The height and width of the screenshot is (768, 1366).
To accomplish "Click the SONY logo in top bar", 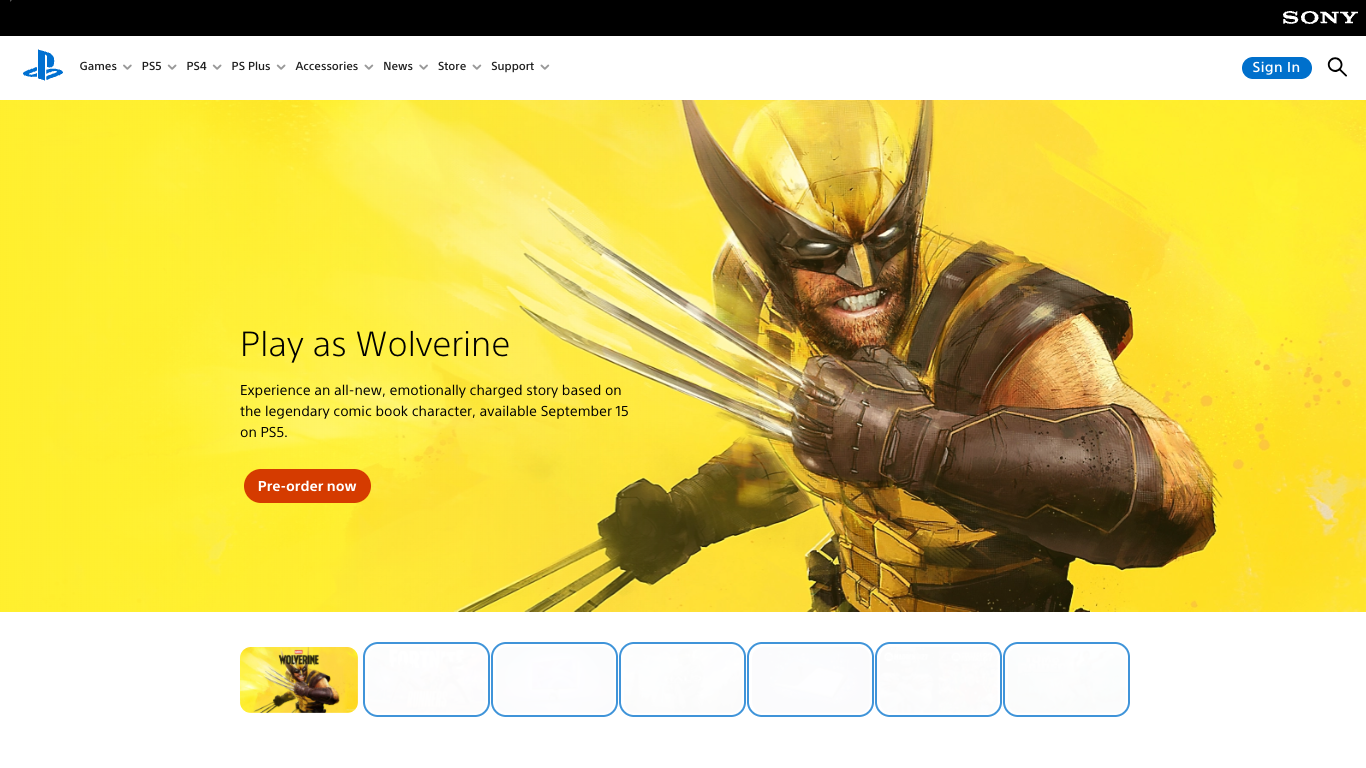I will (x=1320, y=17).
